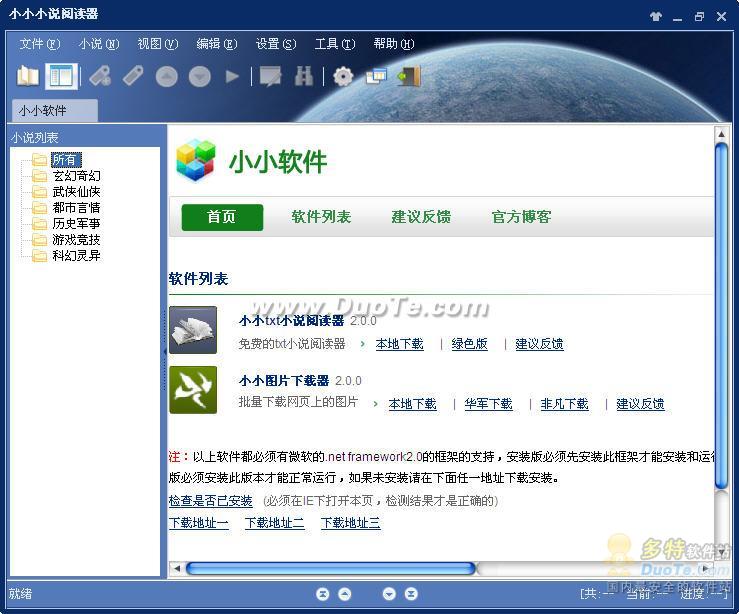Click the 绿色版 download link
This screenshot has width=739, height=614.
pyautogui.click(x=469, y=344)
